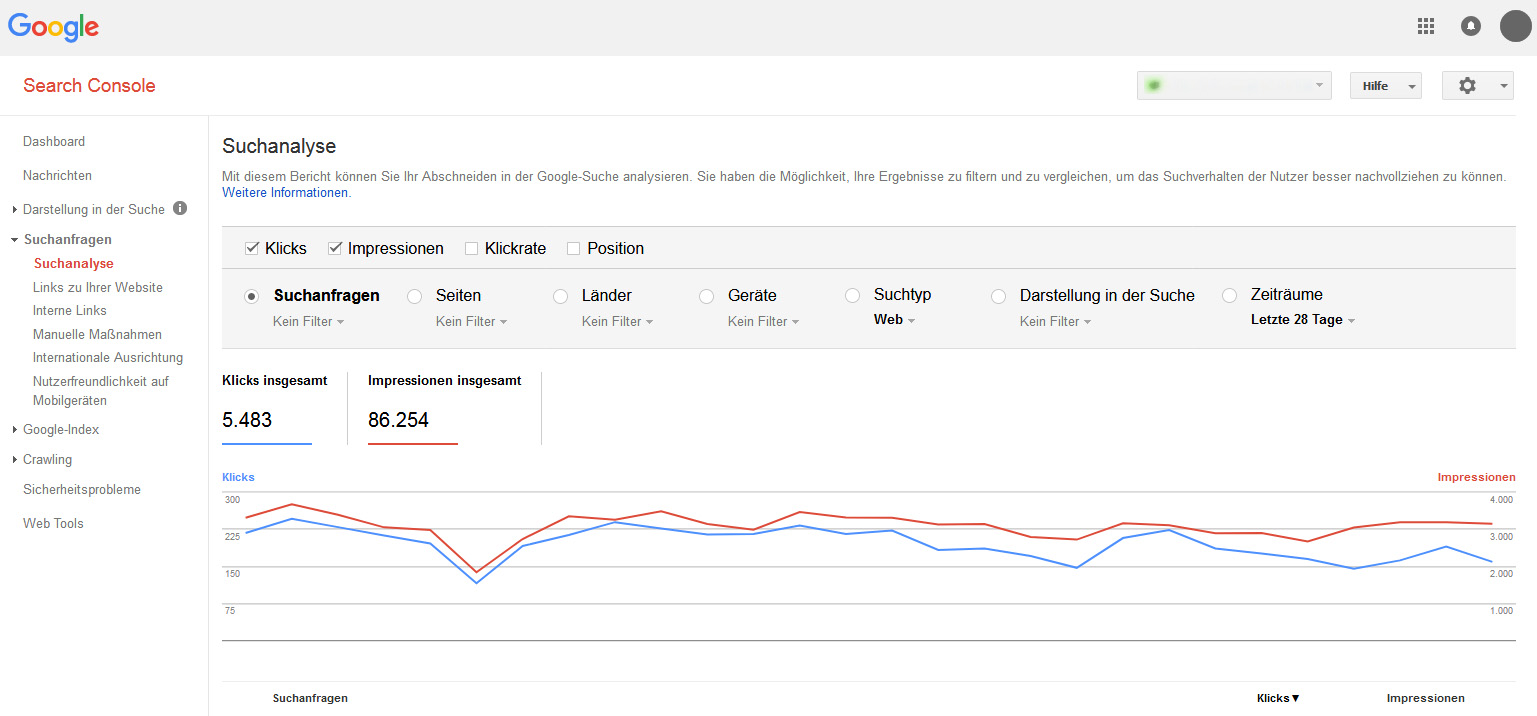Enable the Position checkbox

[574, 249]
